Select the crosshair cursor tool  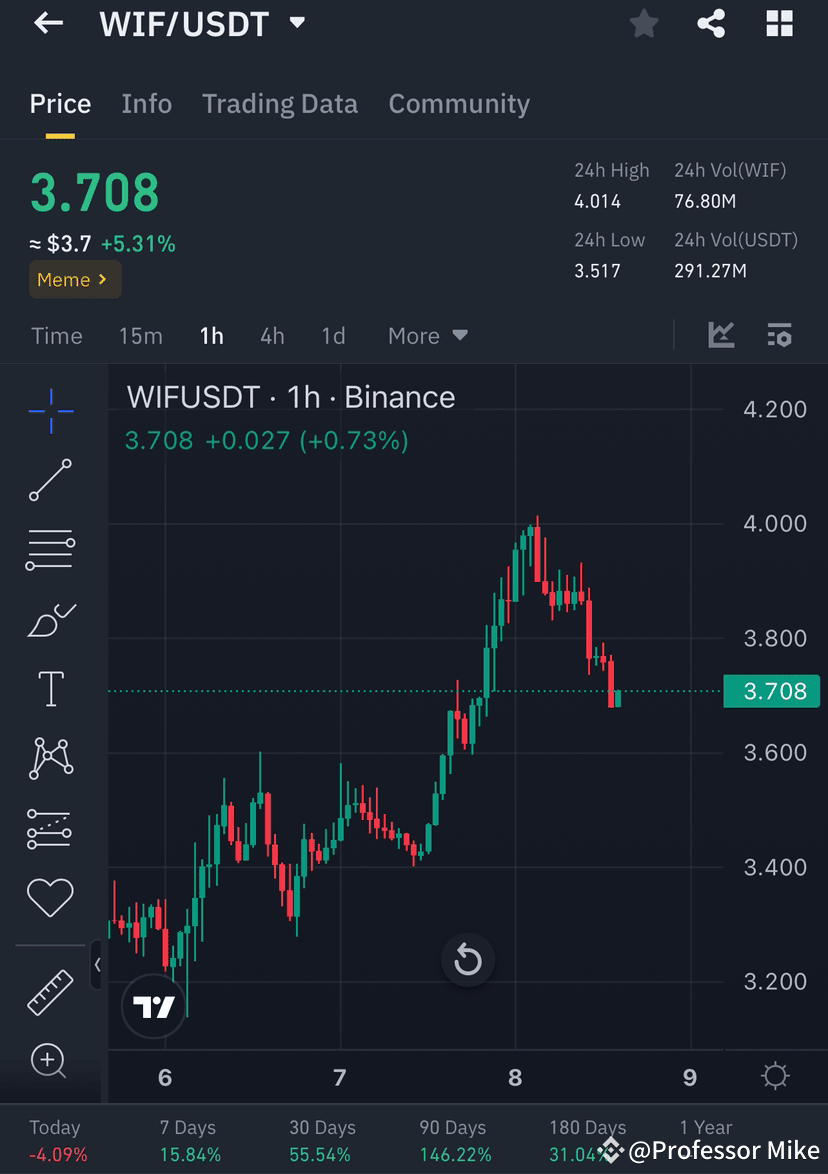(50, 410)
